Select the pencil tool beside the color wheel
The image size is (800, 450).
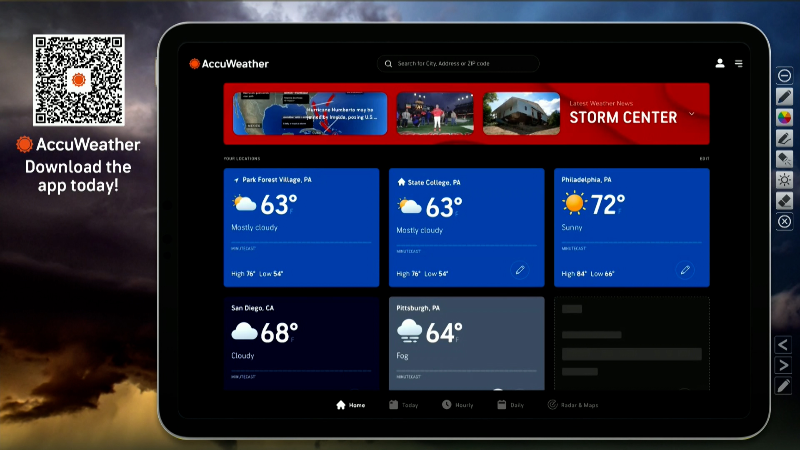784,96
